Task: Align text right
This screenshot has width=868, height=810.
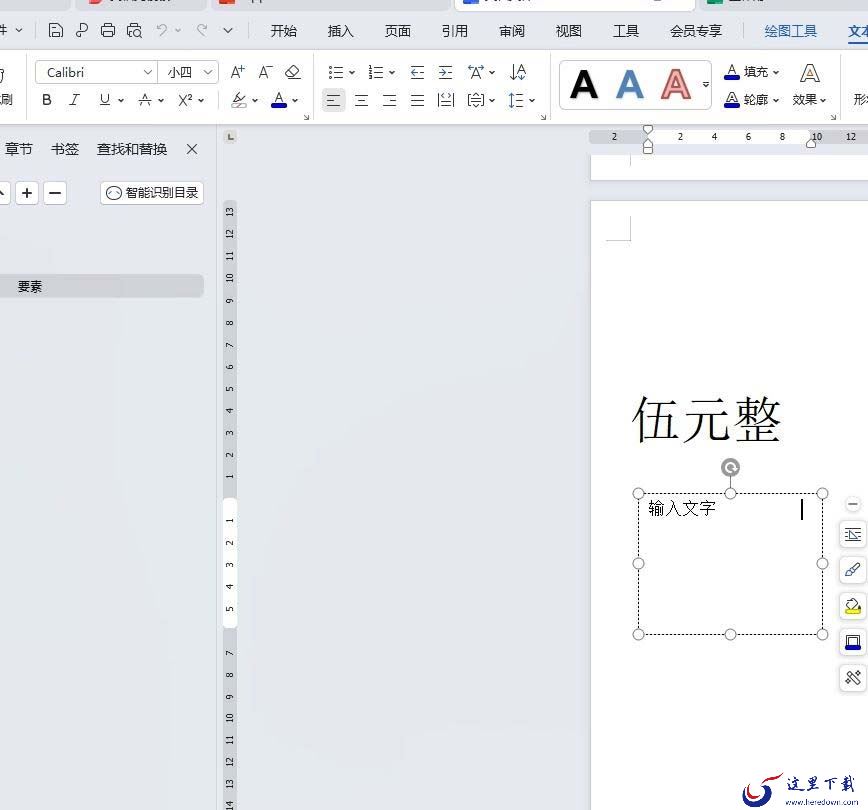Action: pyautogui.click(x=390, y=100)
